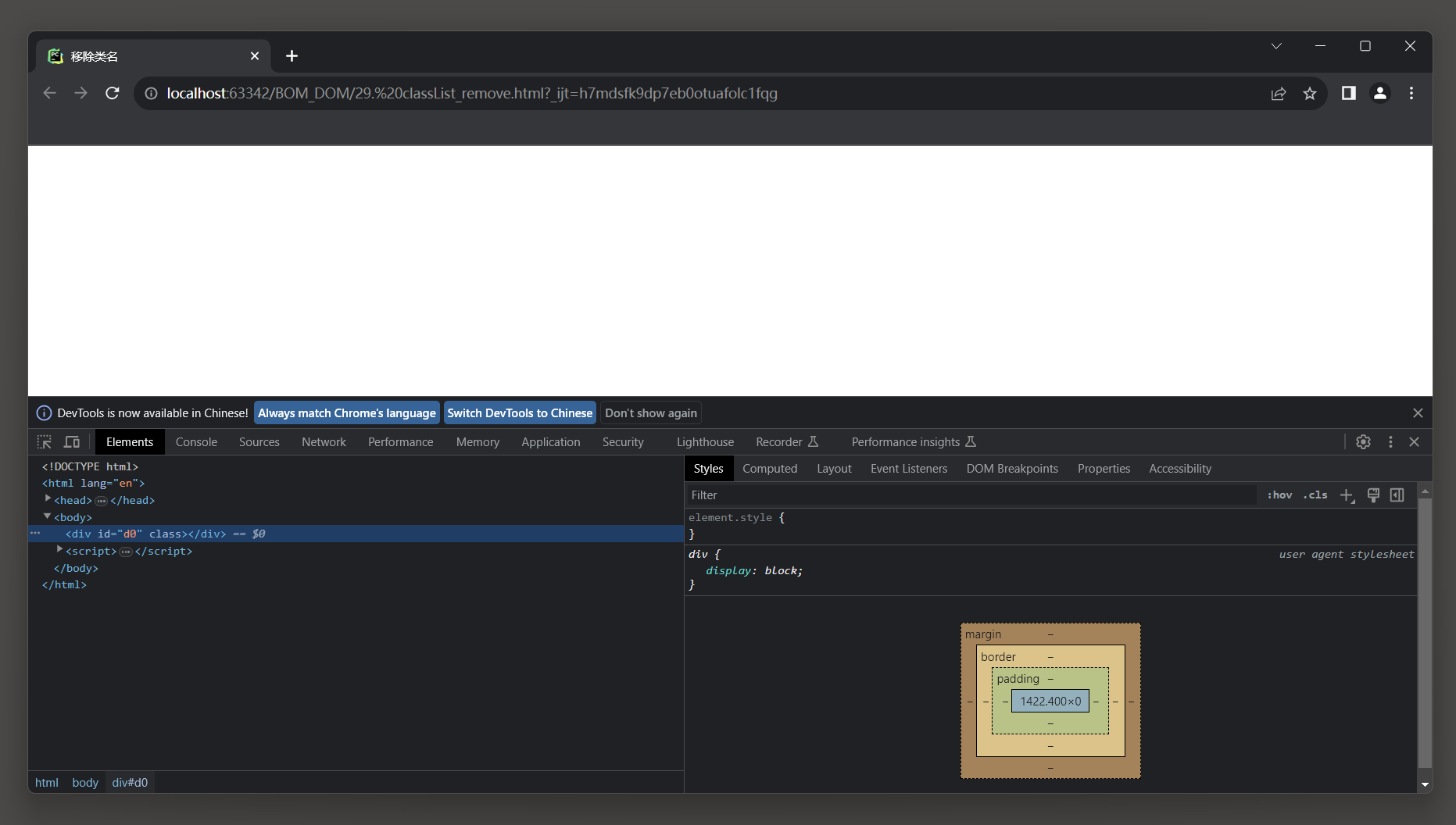Open the Memory tab
Image resolution: width=1456 pixels, height=825 pixels.
(x=478, y=442)
